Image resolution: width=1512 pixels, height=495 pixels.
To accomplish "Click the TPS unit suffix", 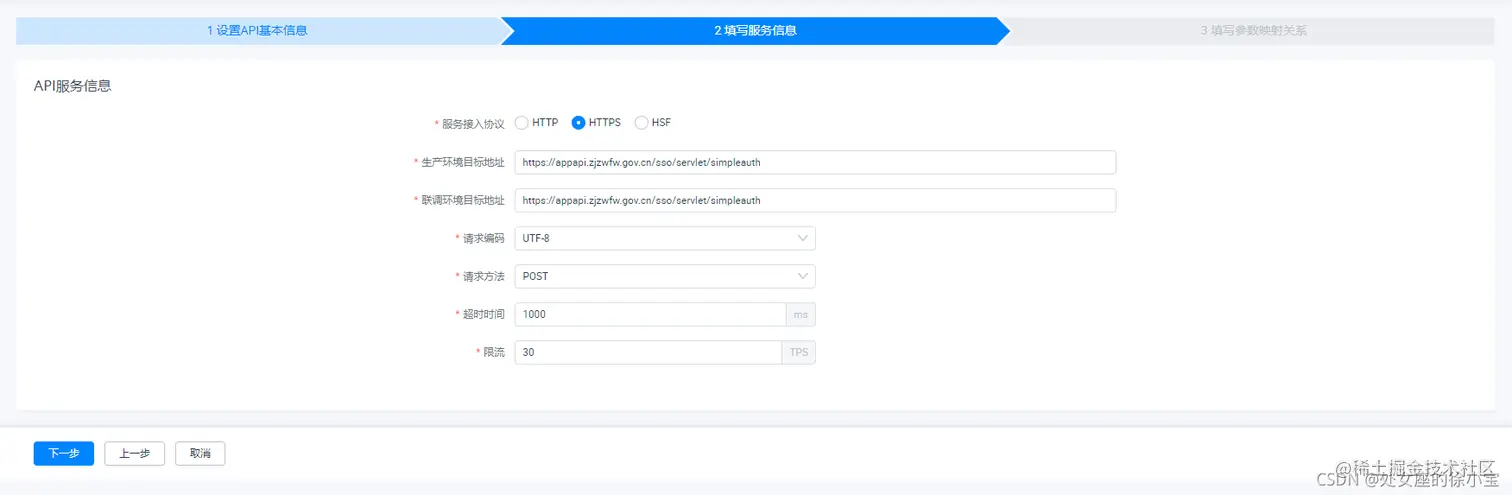I will (799, 352).
